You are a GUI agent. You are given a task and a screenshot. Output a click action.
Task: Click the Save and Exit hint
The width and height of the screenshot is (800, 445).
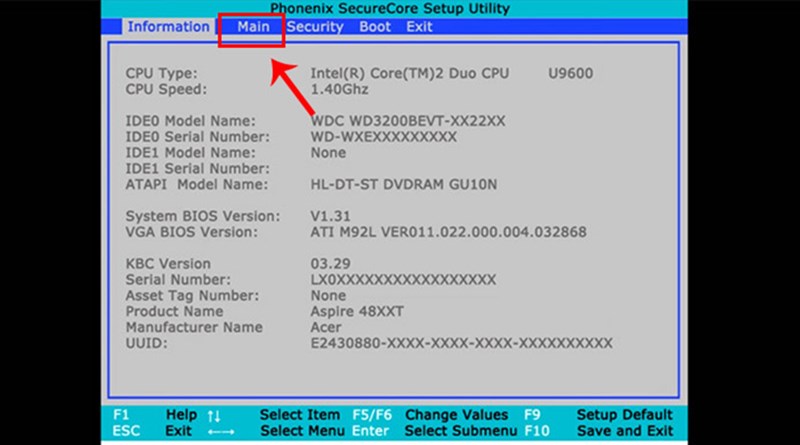[x=625, y=431]
